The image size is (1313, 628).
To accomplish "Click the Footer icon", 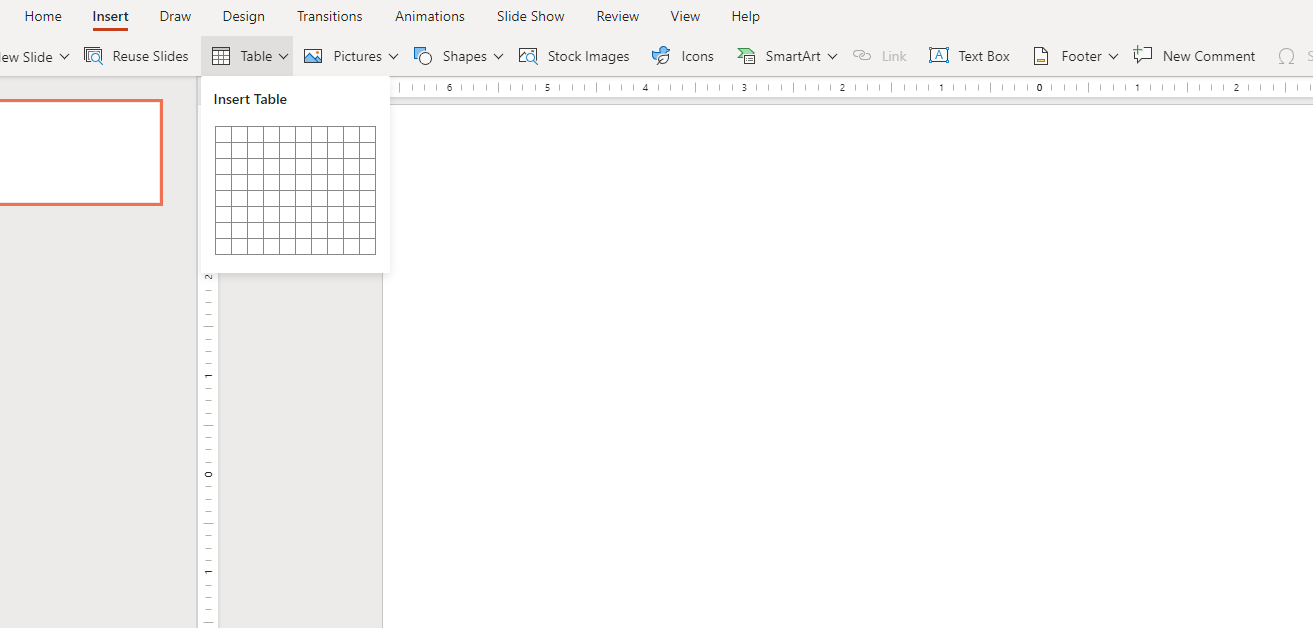I will (1041, 56).
